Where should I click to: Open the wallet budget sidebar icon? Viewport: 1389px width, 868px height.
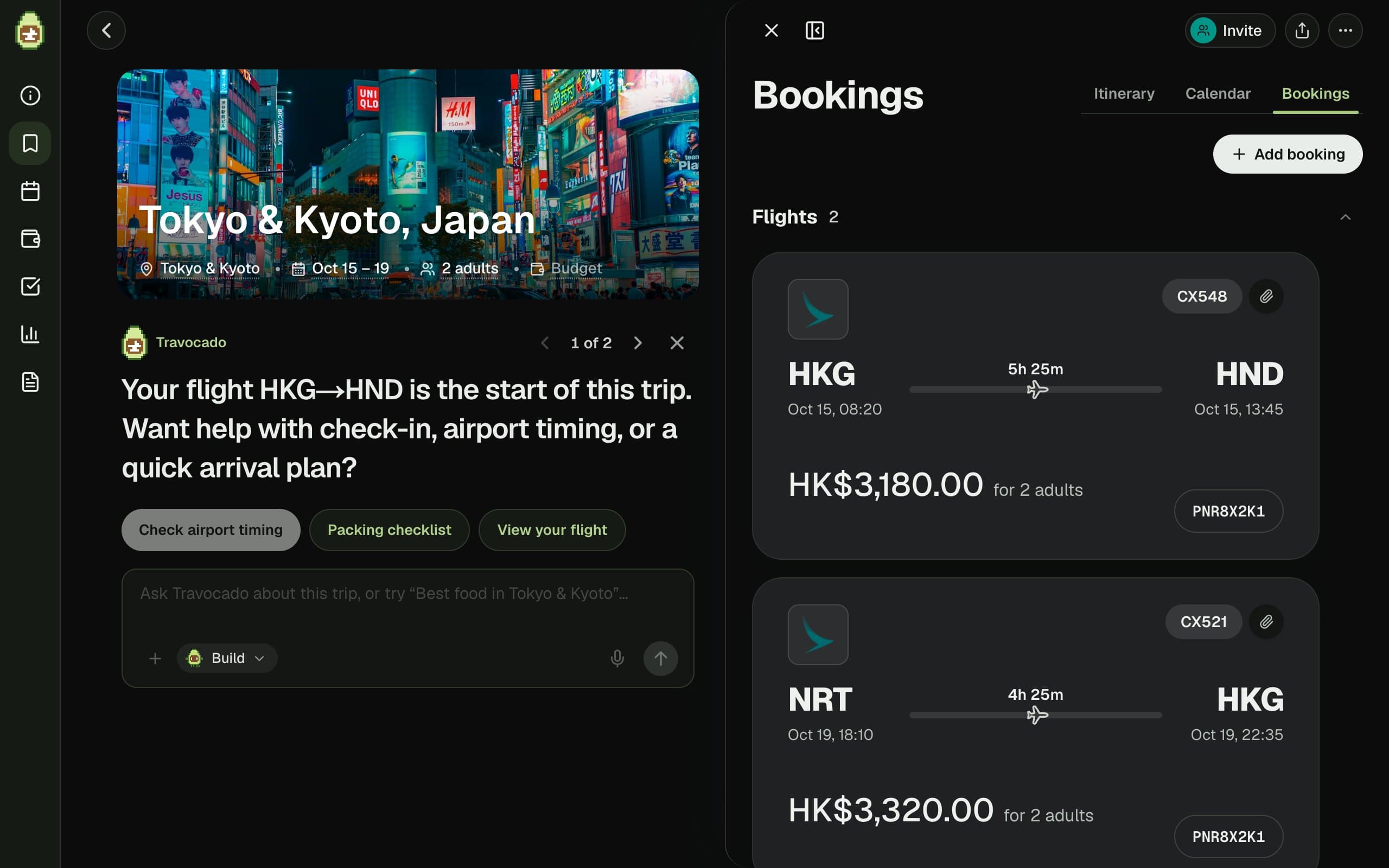pyautogui.click(x=30, y=239)
